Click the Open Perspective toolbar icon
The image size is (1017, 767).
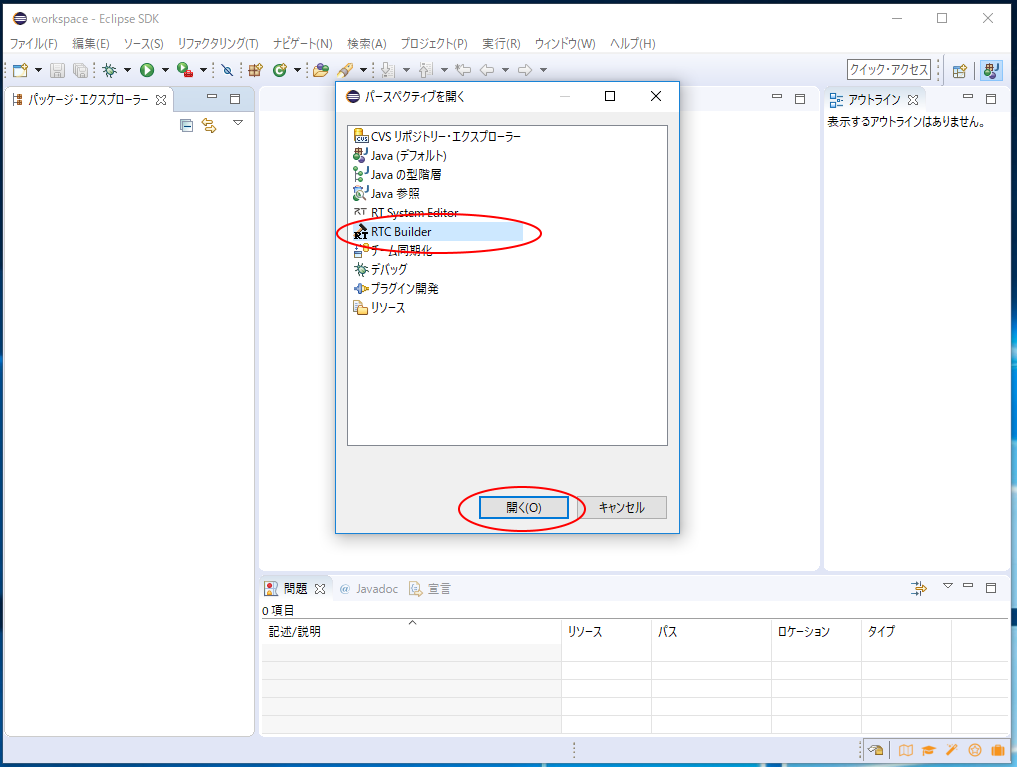[x=959, y=70]
